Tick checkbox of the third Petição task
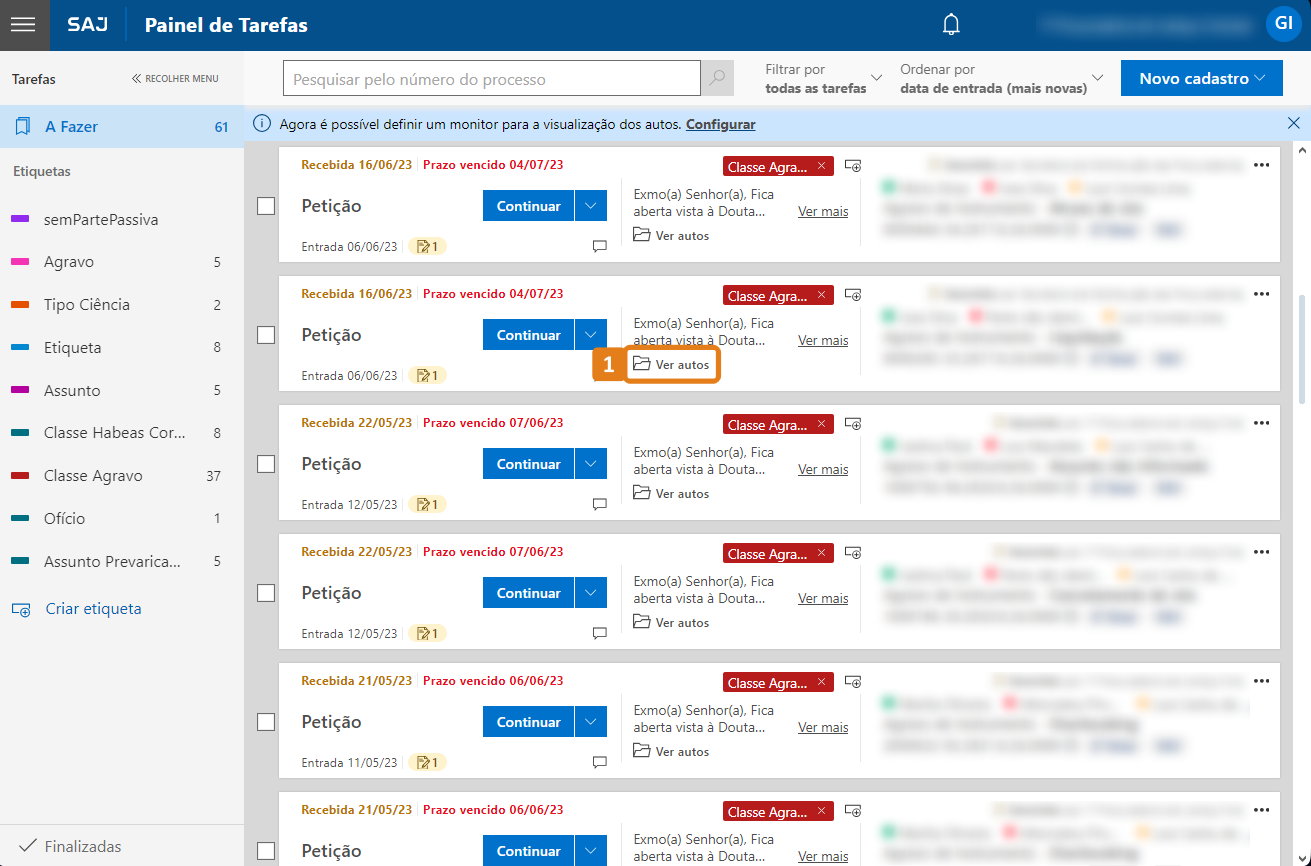This screenshot has height=866, width=1311. tap(266, 464)
